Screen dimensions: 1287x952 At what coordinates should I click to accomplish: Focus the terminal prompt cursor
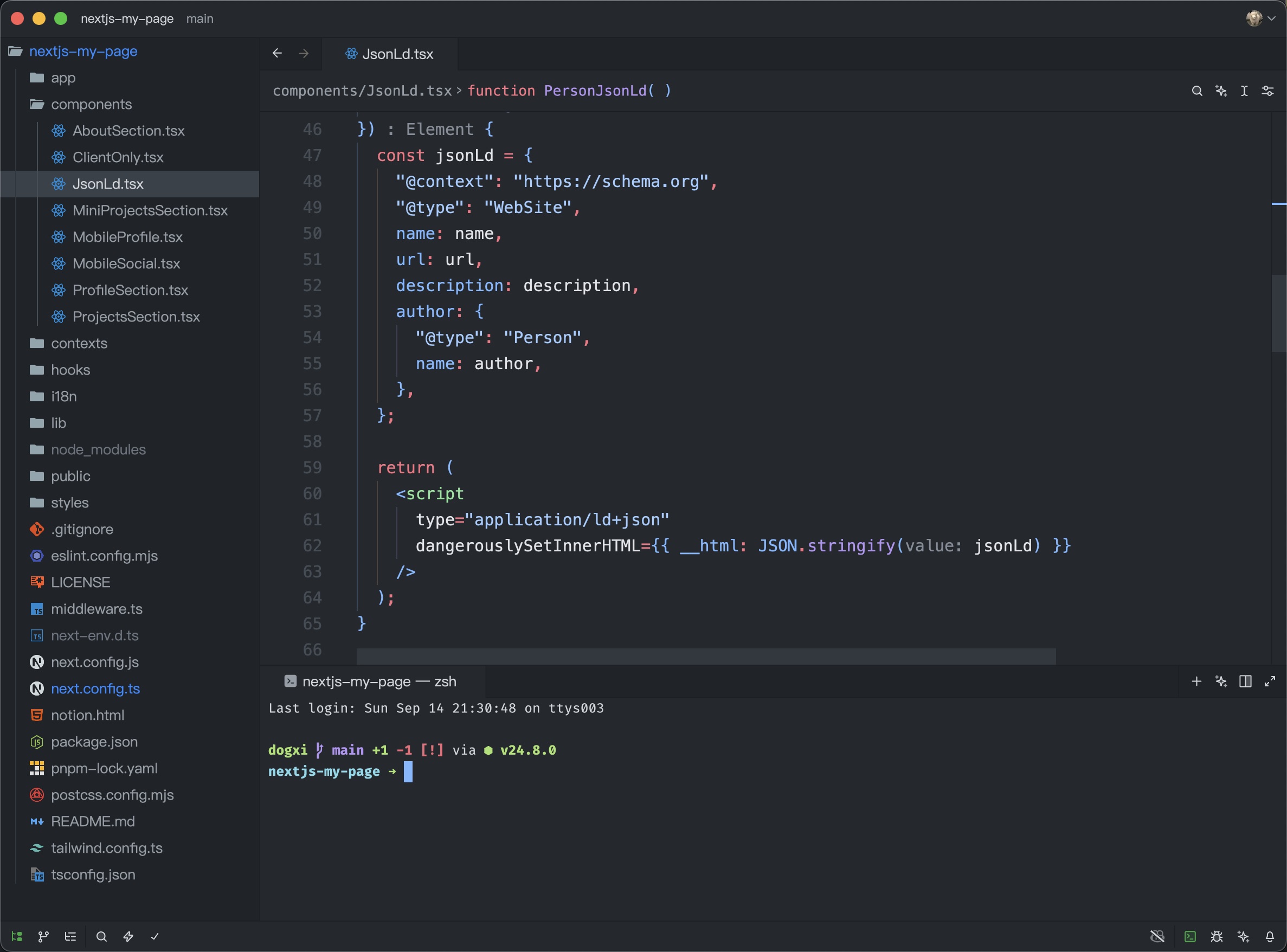408,771
